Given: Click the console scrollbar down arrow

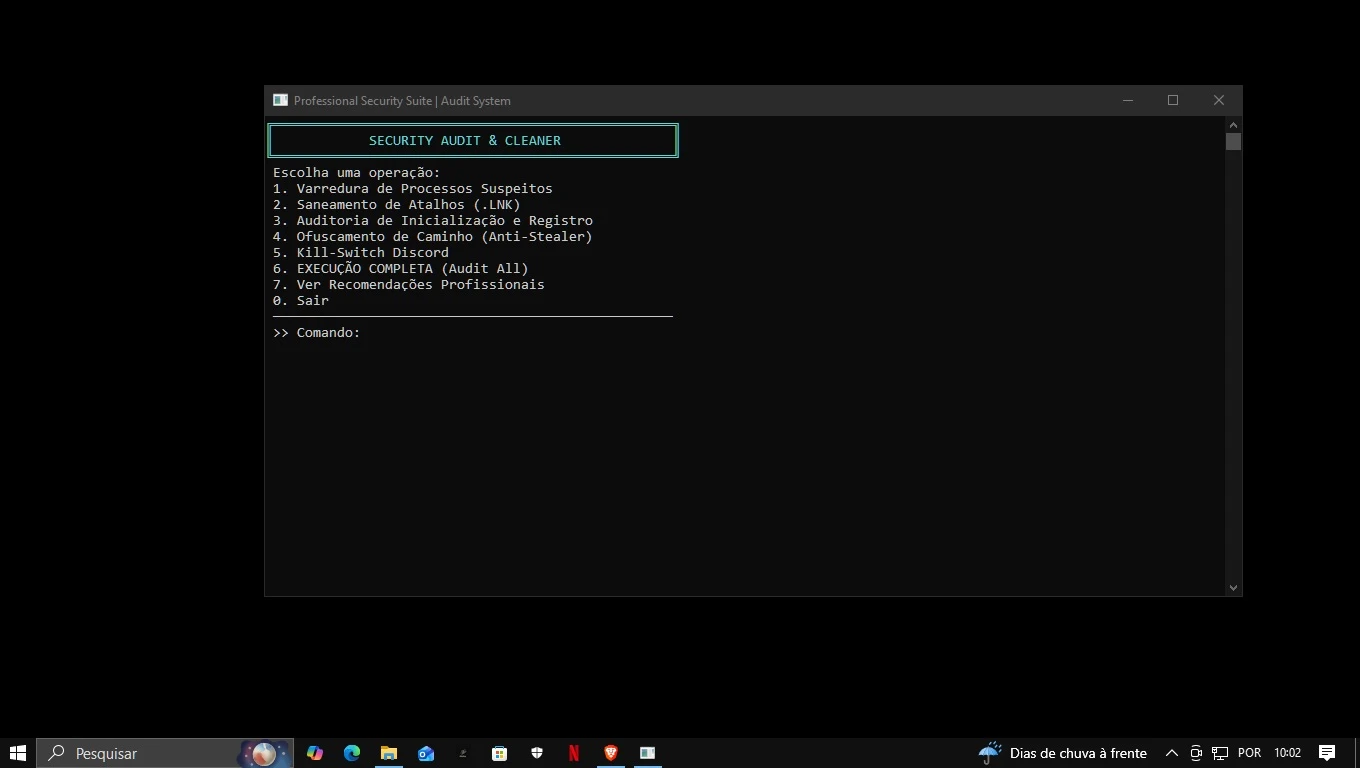Looking at the screenshot, I should 1233,588.
